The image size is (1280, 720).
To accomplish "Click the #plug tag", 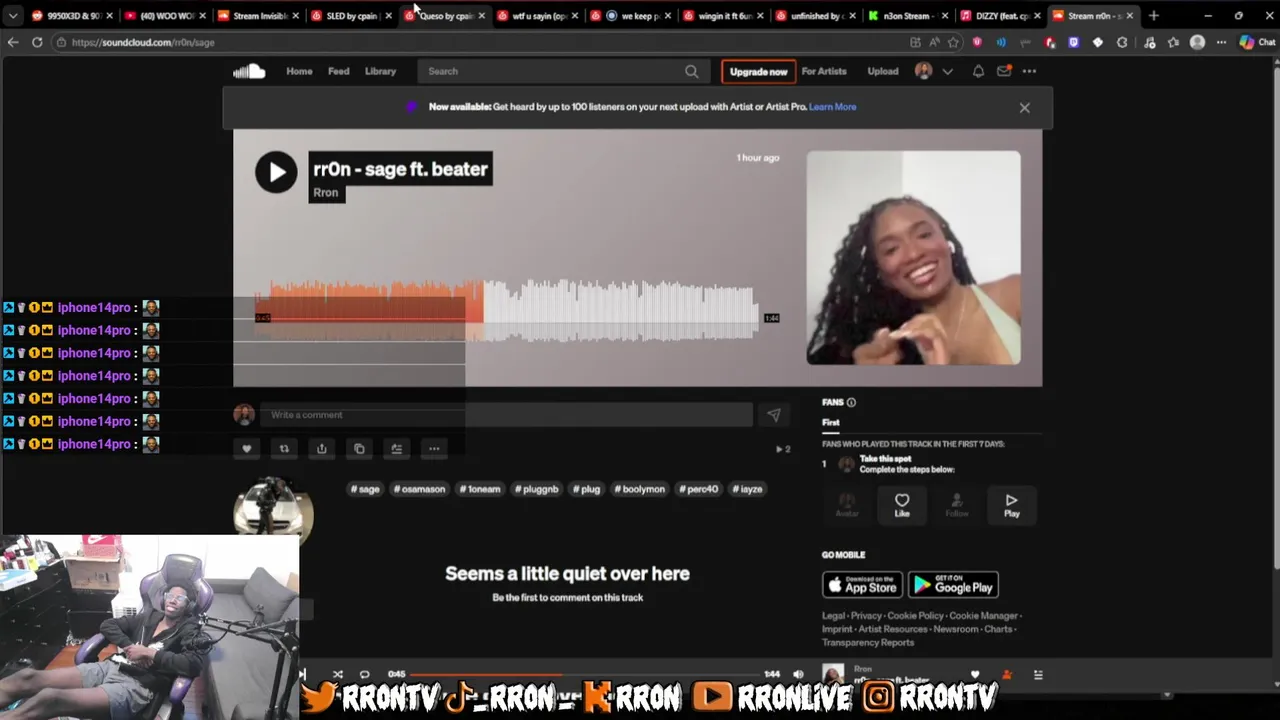I will tap(587, 489).
